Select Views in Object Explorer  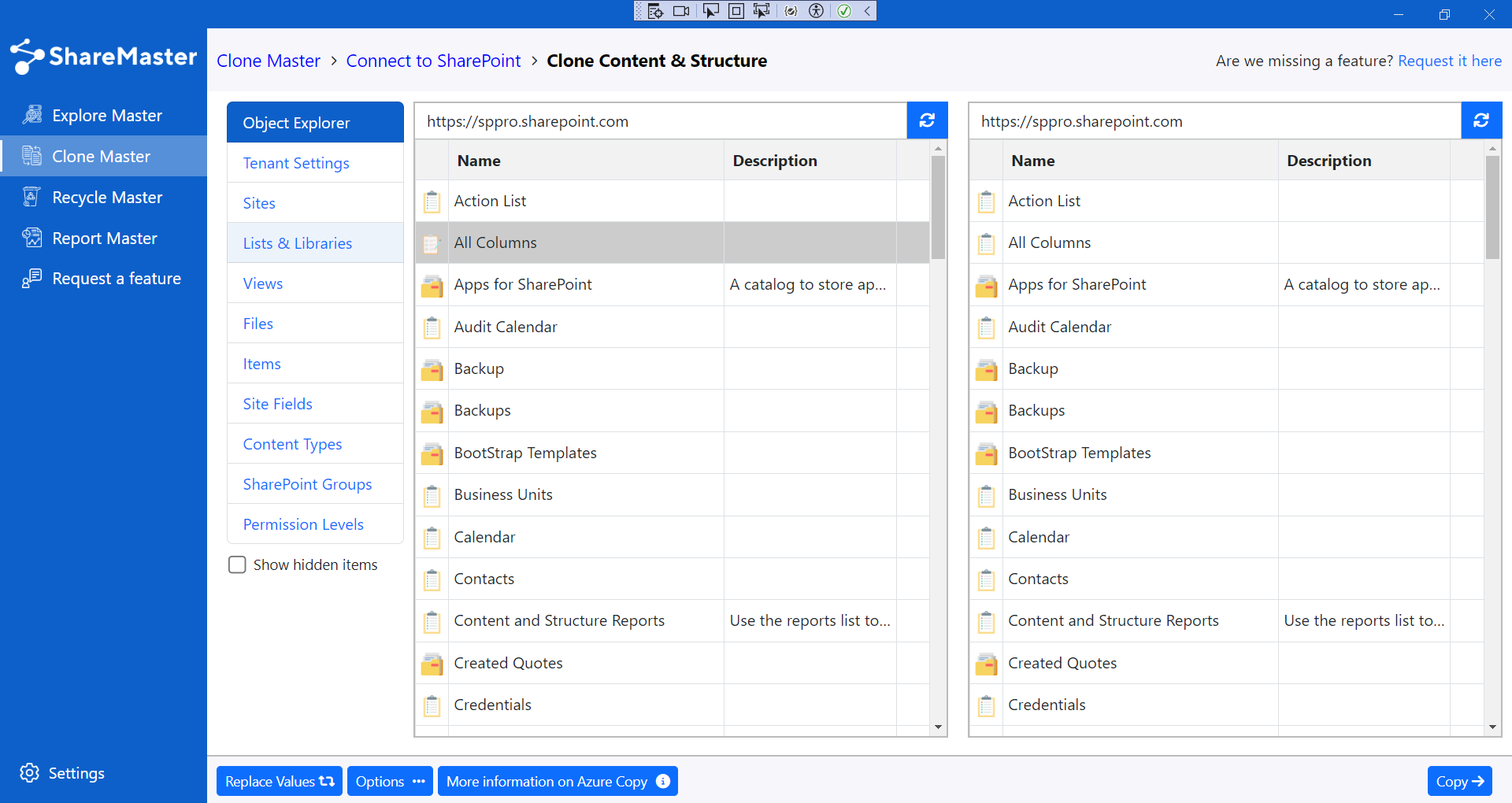(315, 283)
